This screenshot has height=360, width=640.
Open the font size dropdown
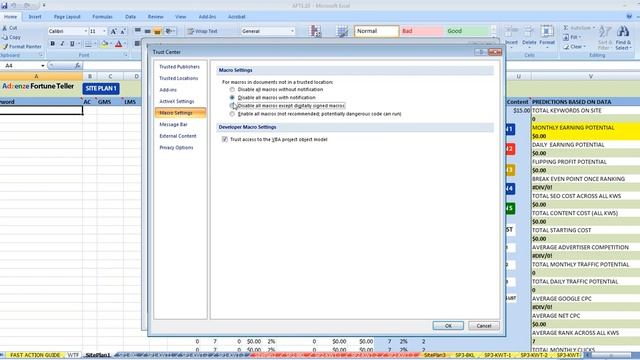click(x=104, y=31)
